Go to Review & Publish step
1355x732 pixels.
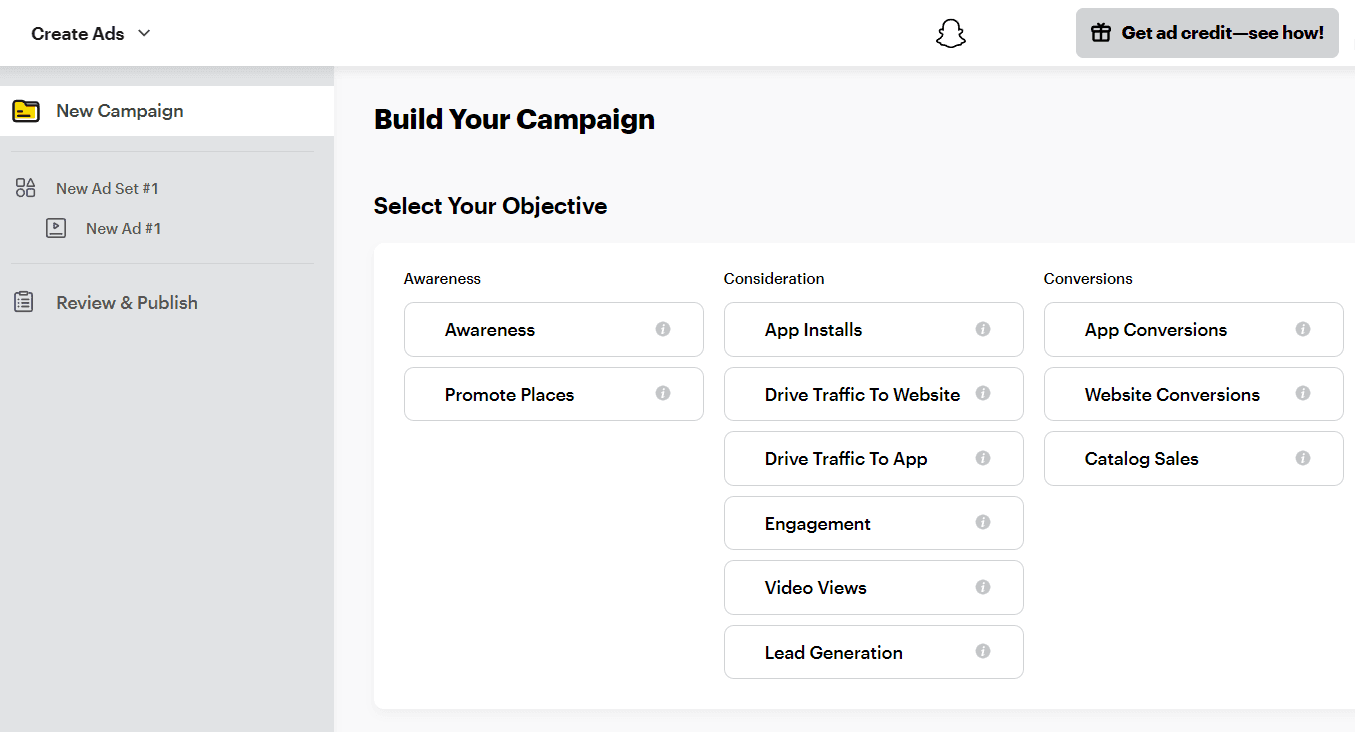point(126,302)
